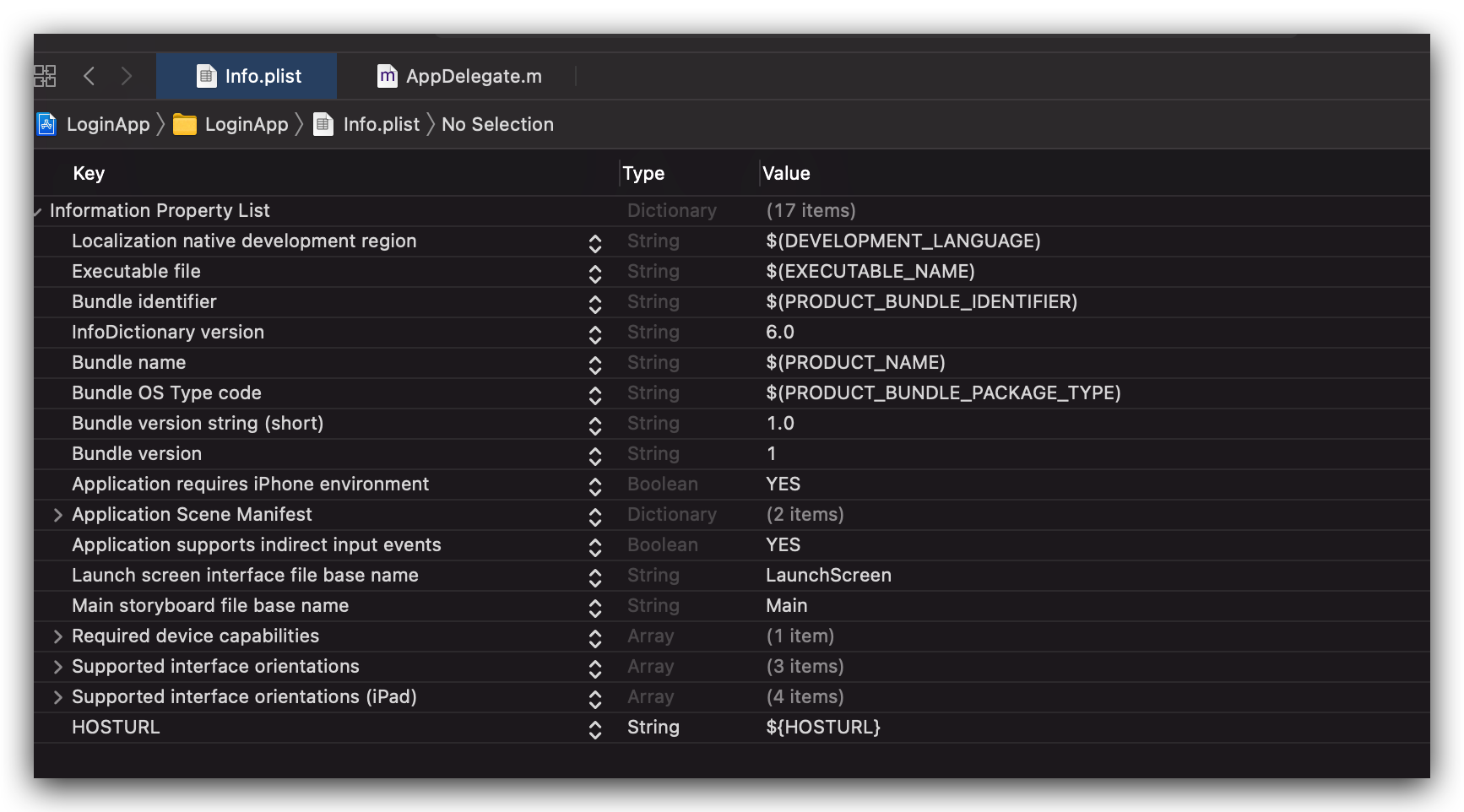Click the yellow LoginApp folder icon

(185, 125)
